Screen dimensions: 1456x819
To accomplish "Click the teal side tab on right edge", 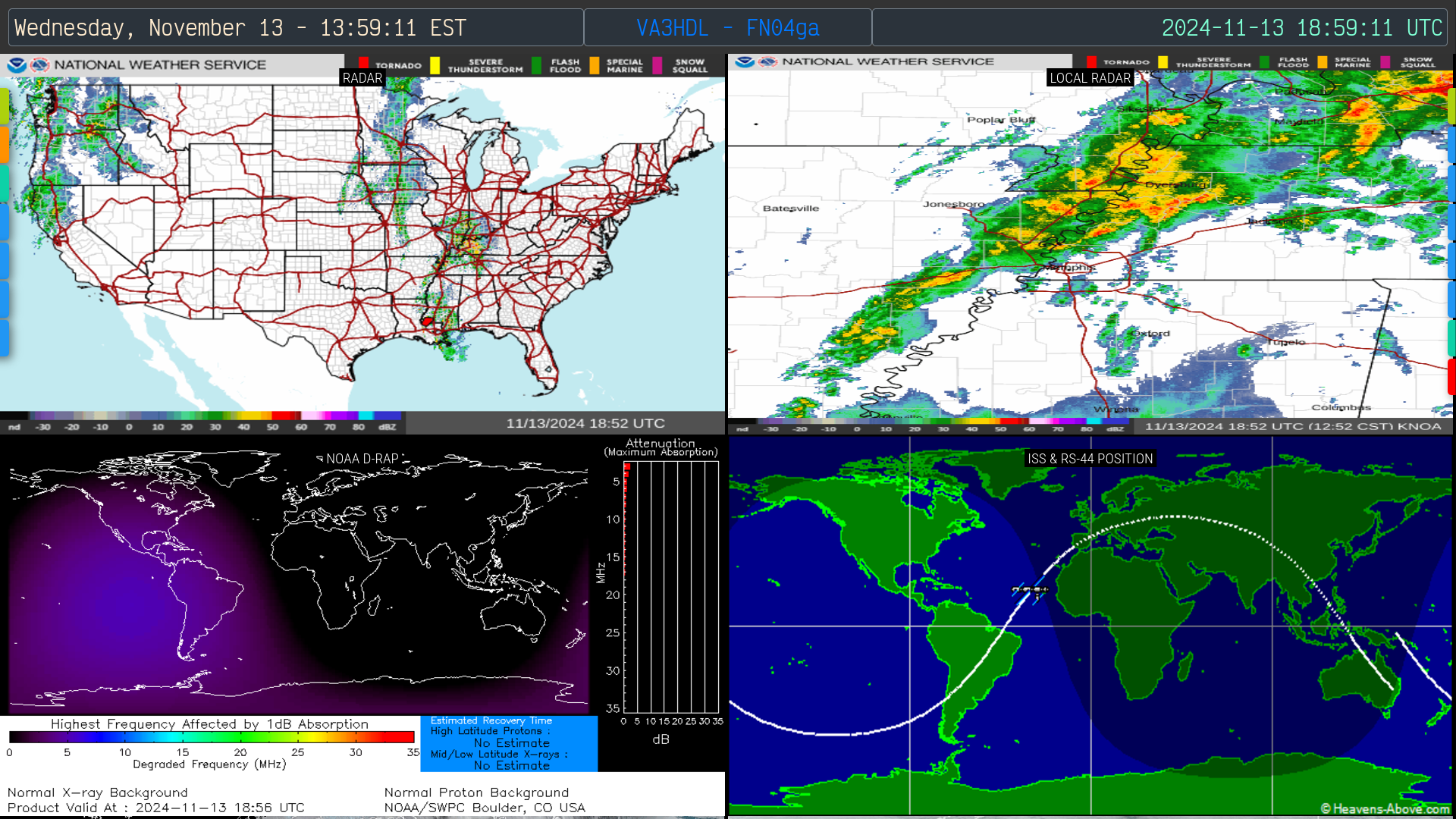I will pos(1451,338).
